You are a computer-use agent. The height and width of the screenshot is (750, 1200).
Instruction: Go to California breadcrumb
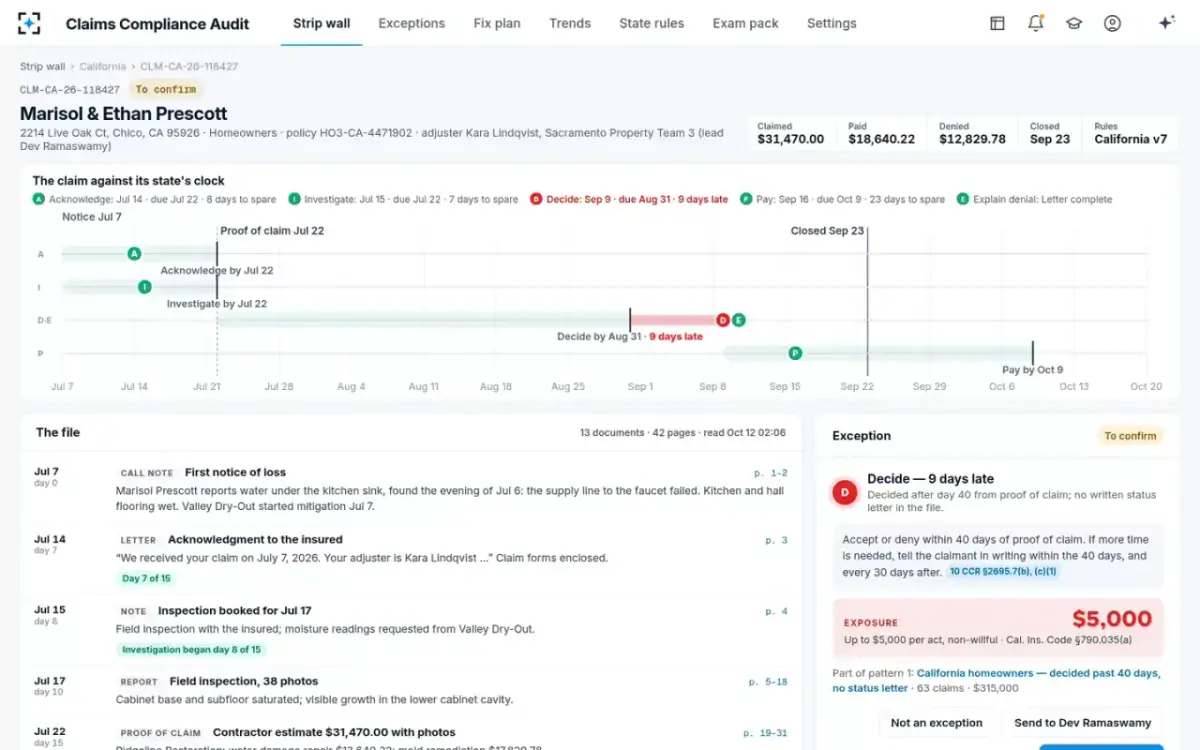coord(103,67)
